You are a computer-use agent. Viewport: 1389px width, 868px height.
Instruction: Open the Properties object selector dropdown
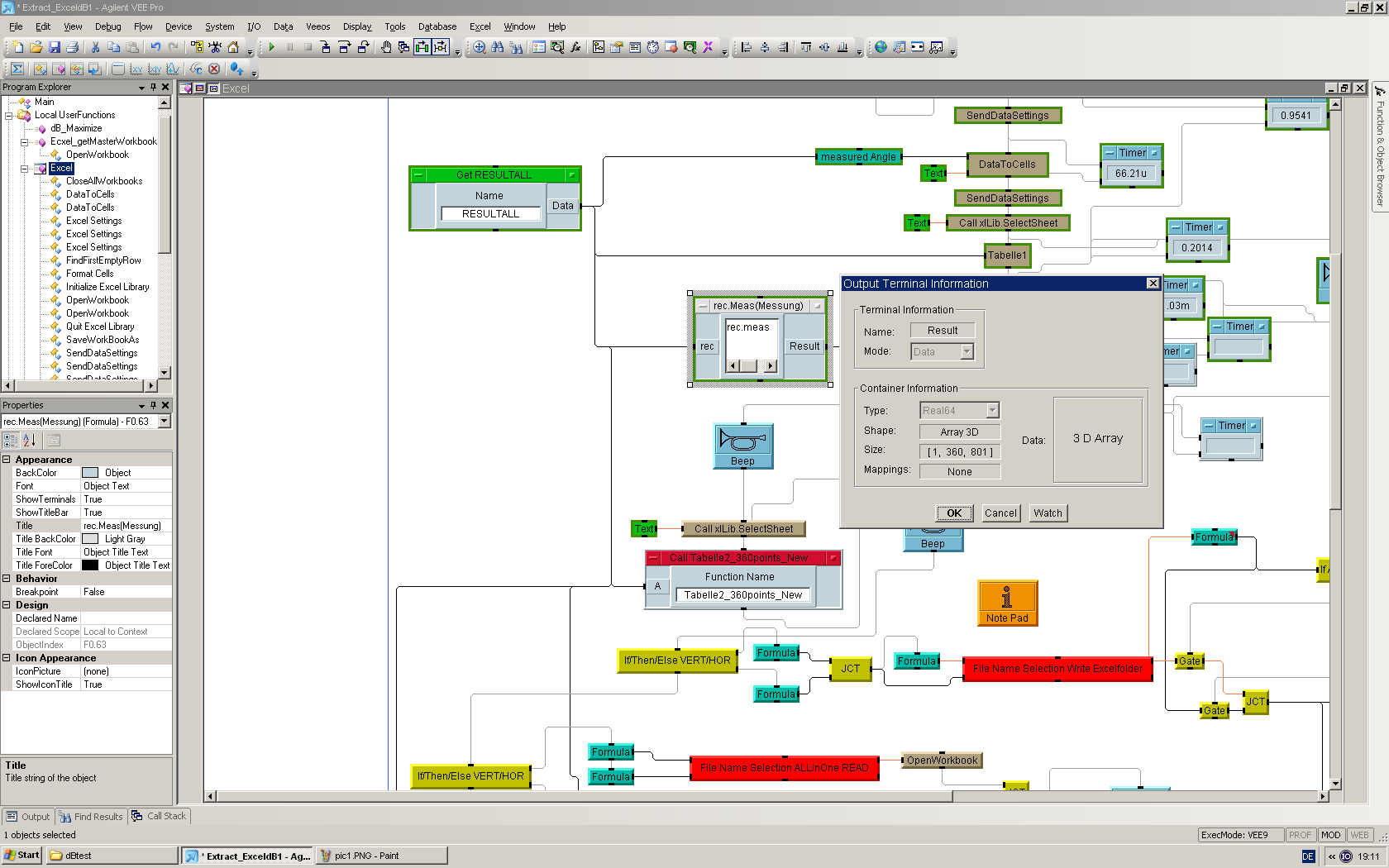164,422
